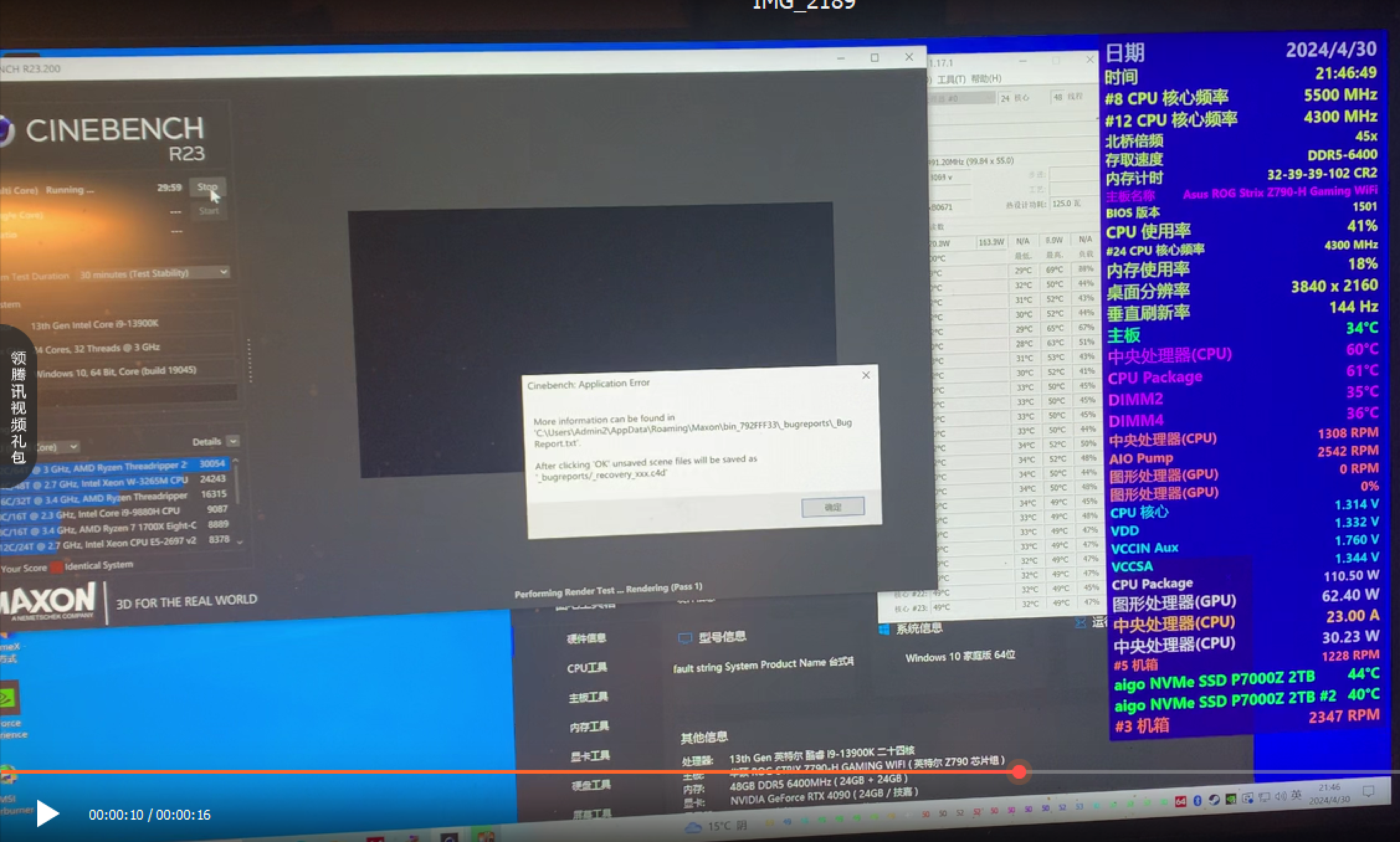The height and width of the screenshot is (842, 1400).
Task: Open the NVIDIA tray icon
Action: [x=1231, y=799]
